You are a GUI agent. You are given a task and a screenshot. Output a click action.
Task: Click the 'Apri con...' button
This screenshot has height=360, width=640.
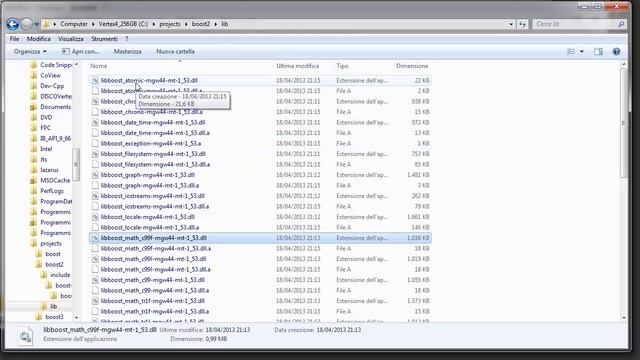coord(80,51)
